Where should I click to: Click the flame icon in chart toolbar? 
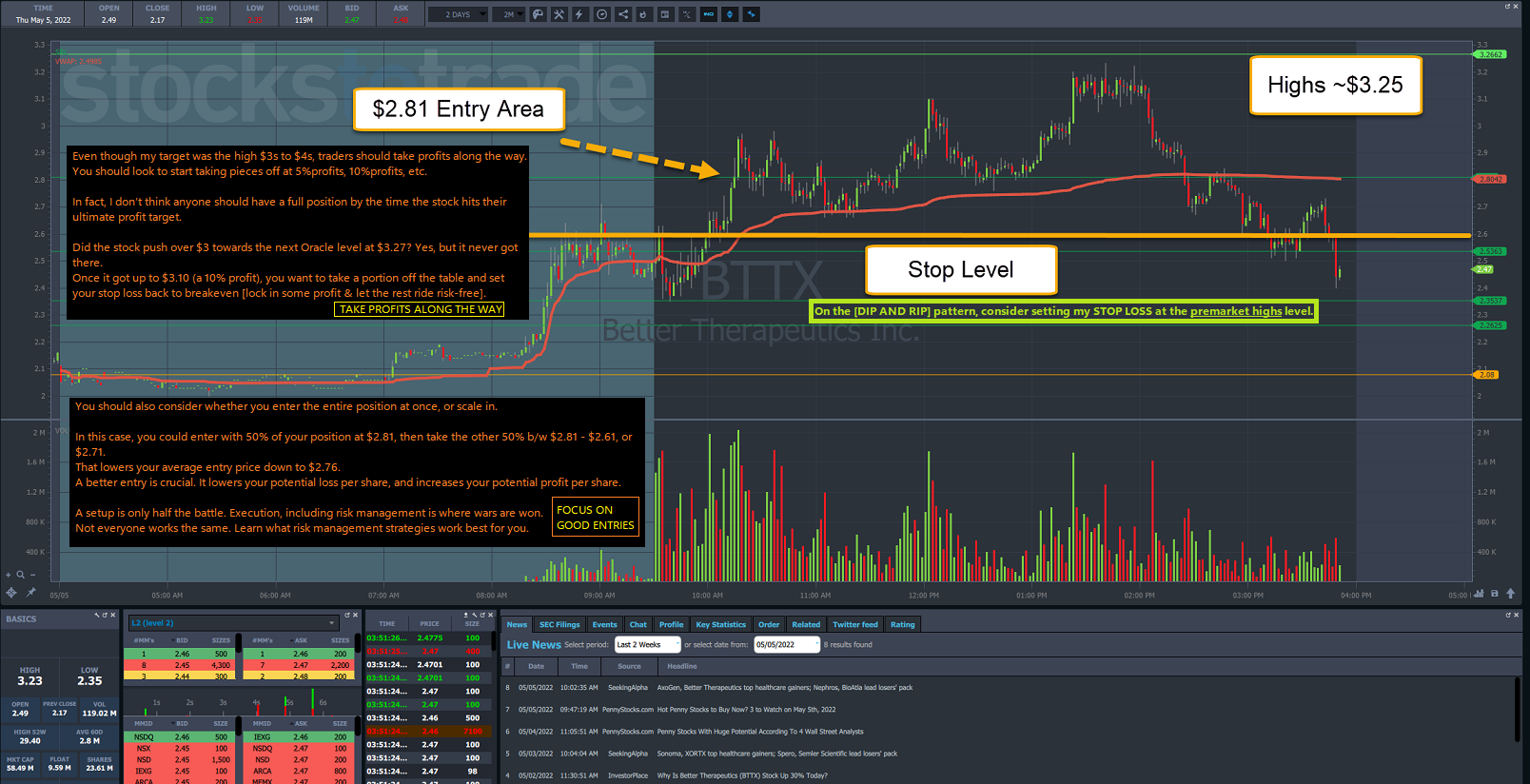coord(644,14)
